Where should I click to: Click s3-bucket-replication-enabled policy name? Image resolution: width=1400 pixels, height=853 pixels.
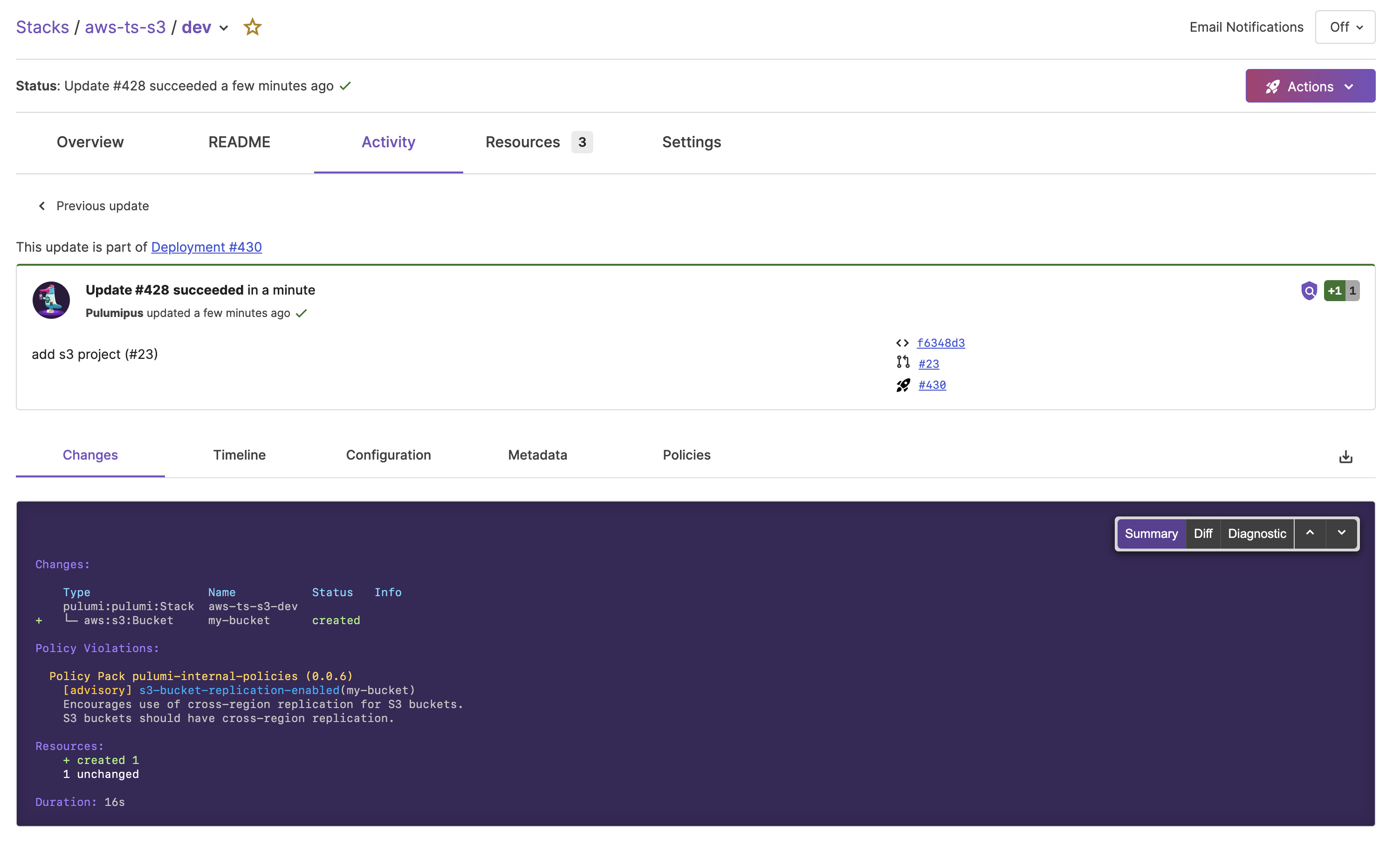[239, 690]
